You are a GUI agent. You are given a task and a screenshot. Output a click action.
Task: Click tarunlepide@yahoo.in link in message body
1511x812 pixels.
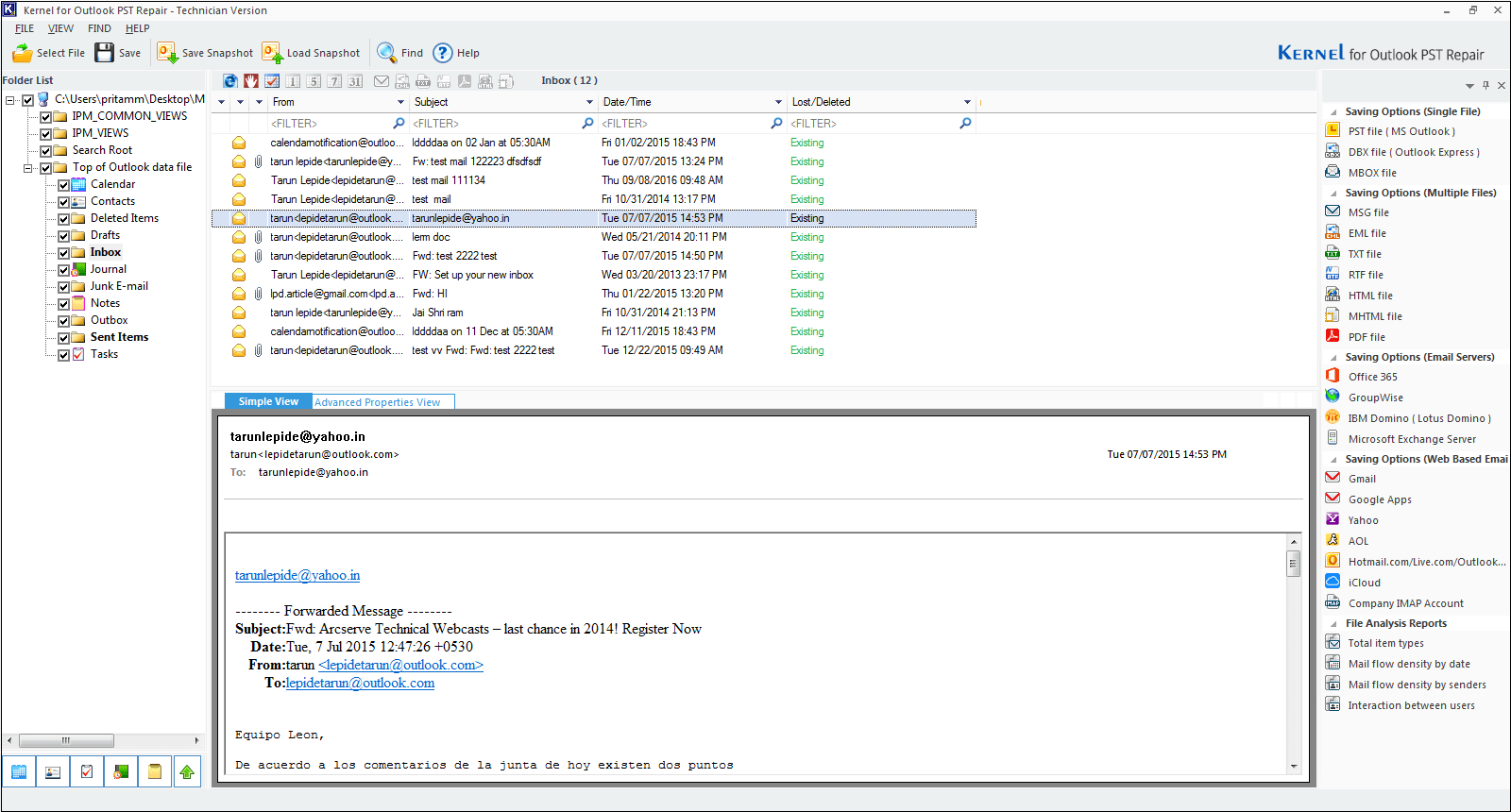point(297,575)
